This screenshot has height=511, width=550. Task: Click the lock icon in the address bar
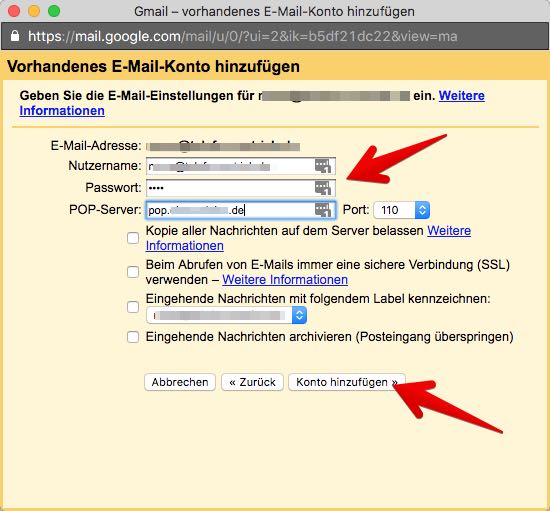click(15, 36)
